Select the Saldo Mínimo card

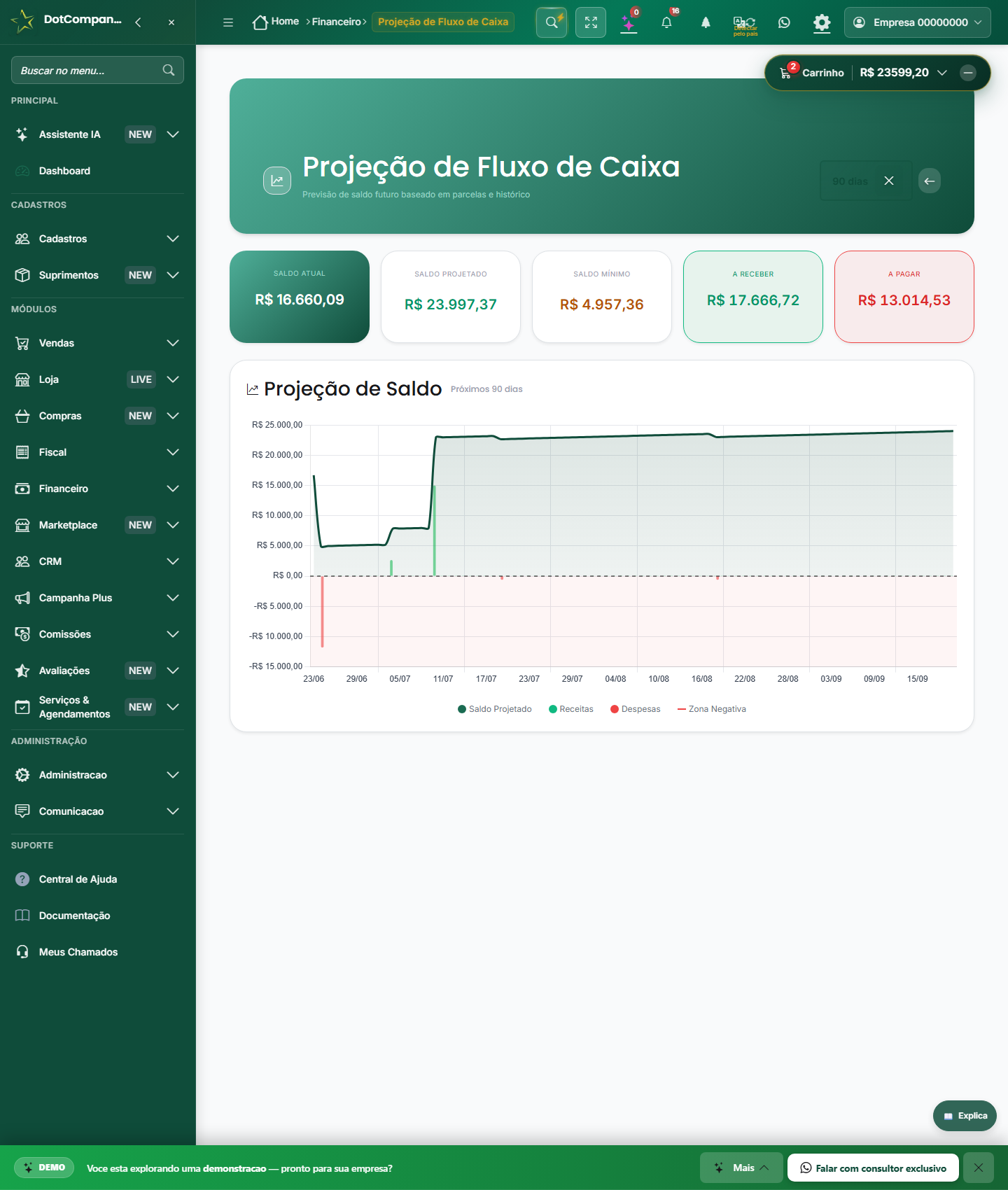click(602, 297)
